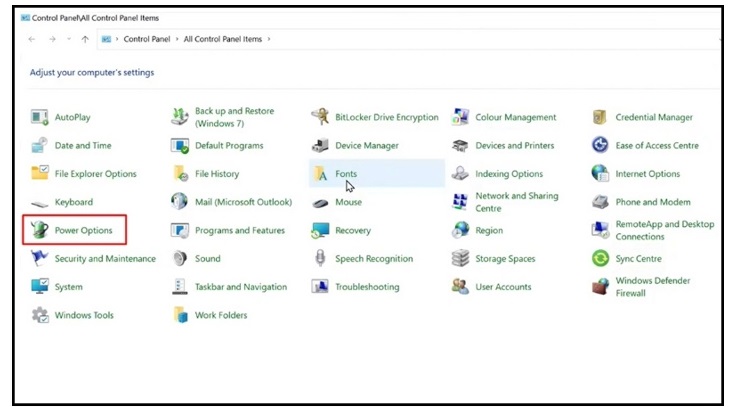Click the Back navigation arrow
Screen dimensions: 746x414
[32, 39]
